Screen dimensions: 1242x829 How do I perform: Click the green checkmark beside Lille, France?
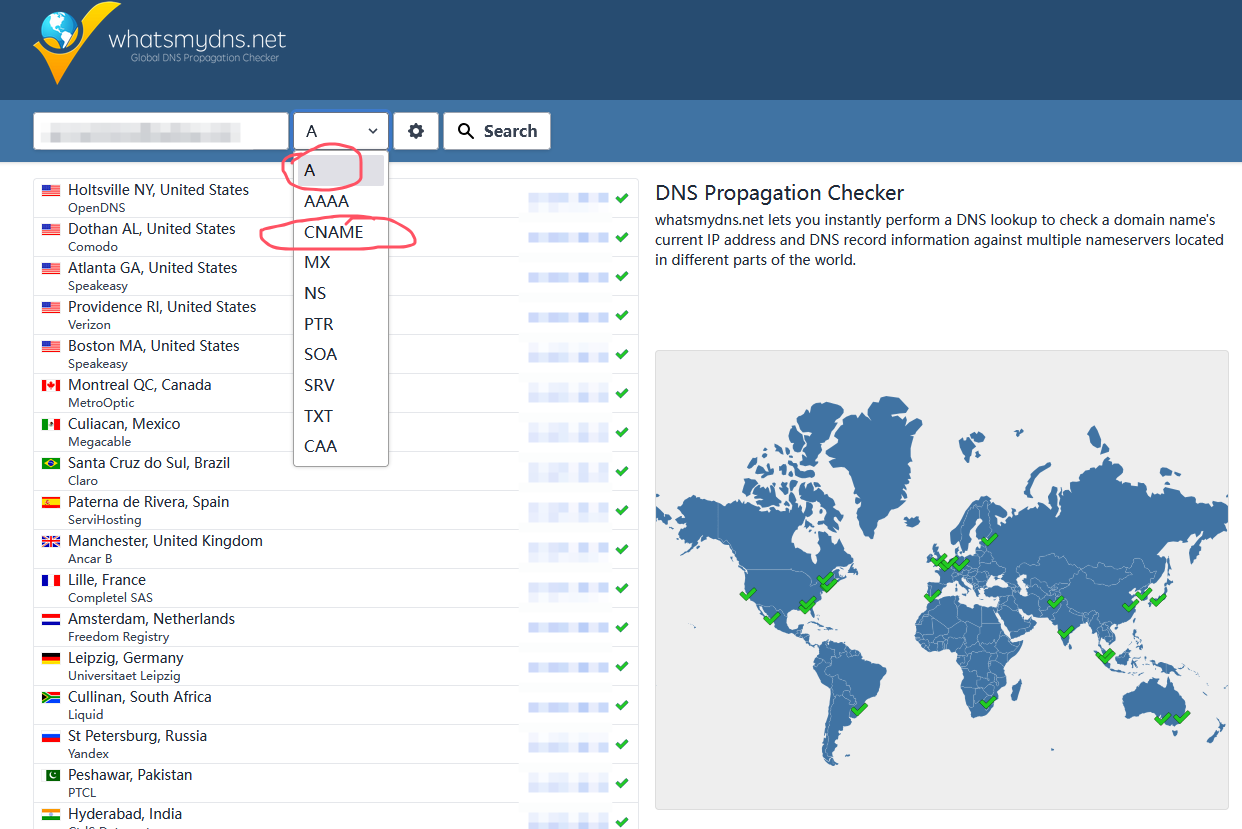pos(622,588)
